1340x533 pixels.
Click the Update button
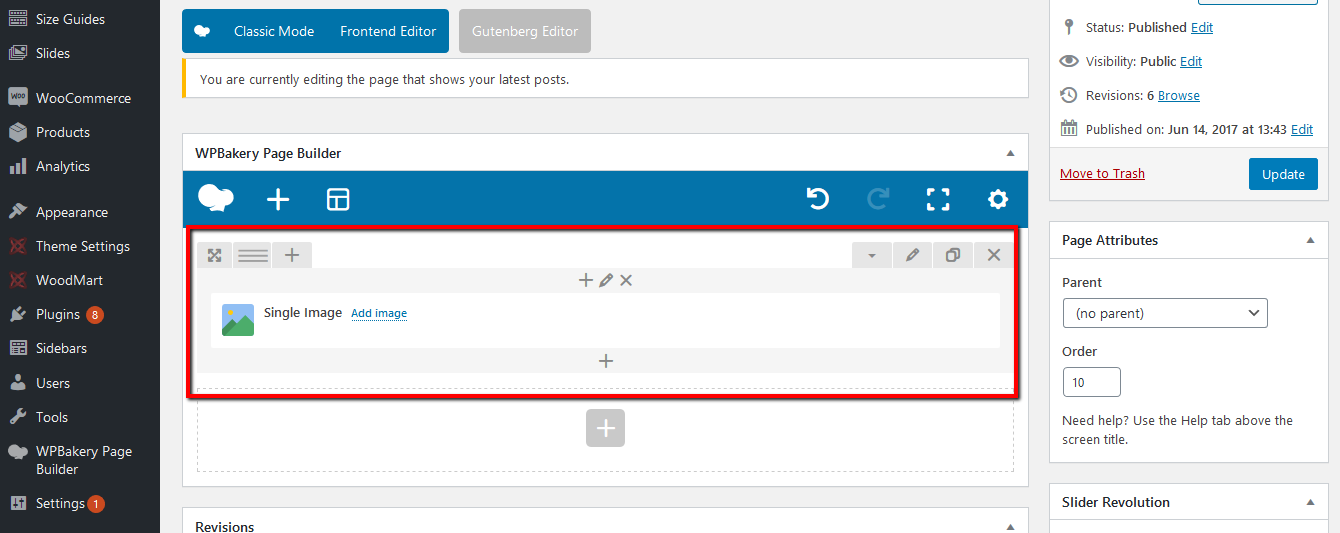pyautogui.click(x=1283, y=174)
